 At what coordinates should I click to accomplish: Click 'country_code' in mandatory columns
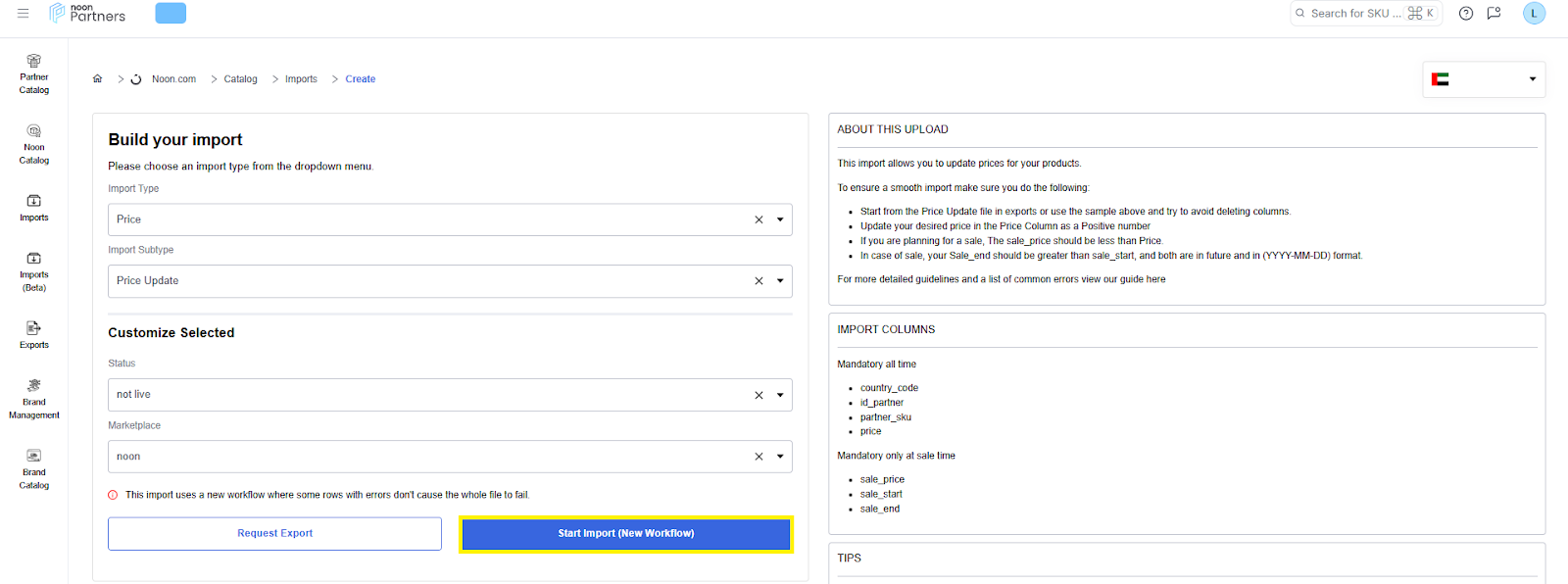889,388
